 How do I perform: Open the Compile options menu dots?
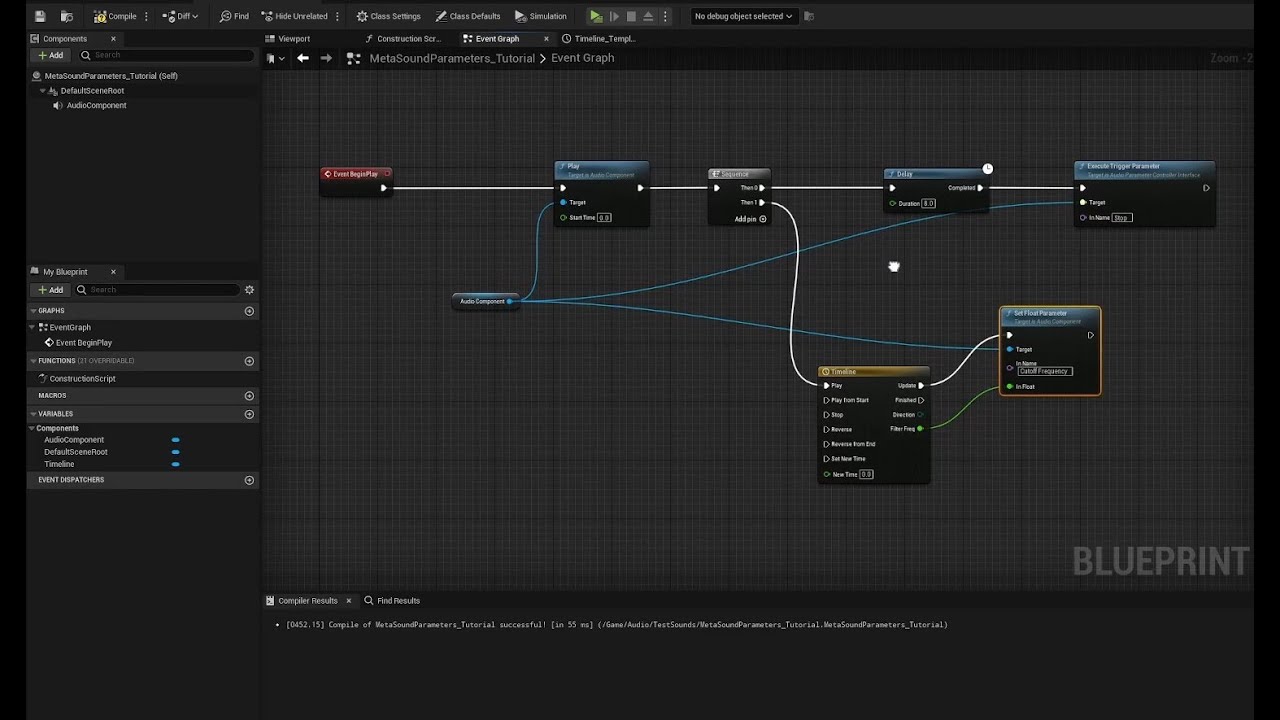[147, 16]
